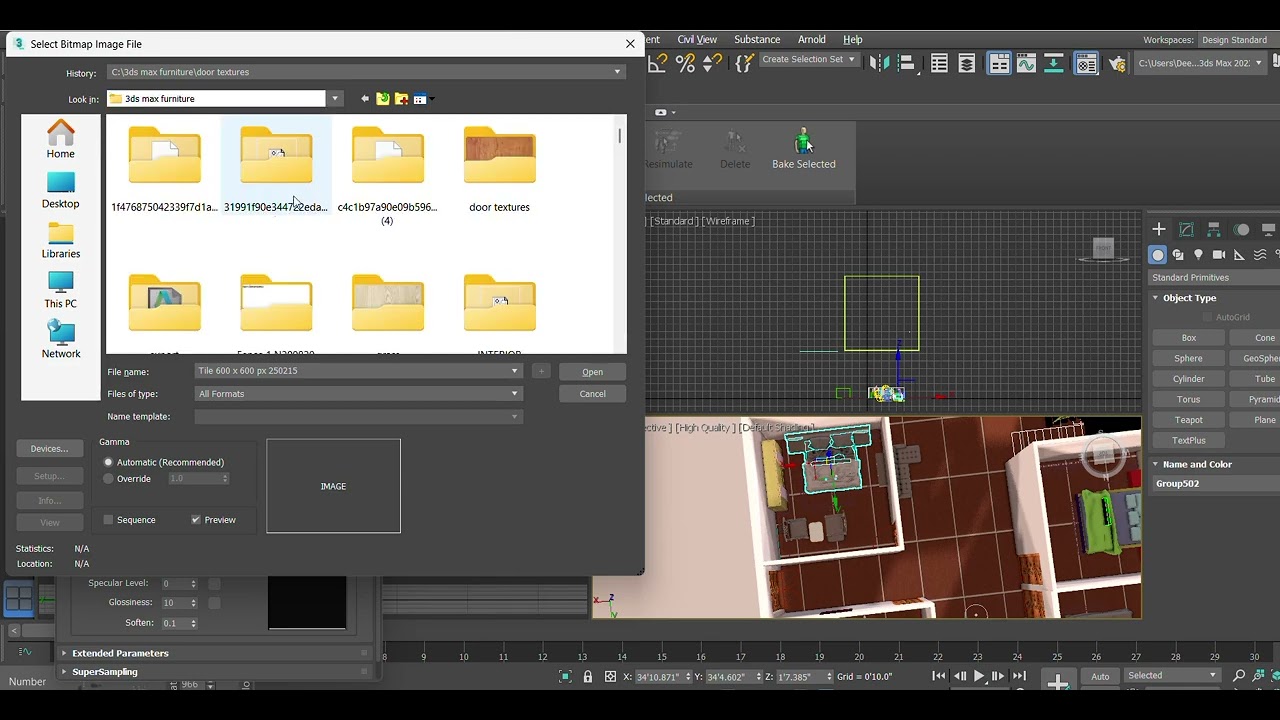Click the Devices... button
The image size is (1280, 720).
(50, 449)
